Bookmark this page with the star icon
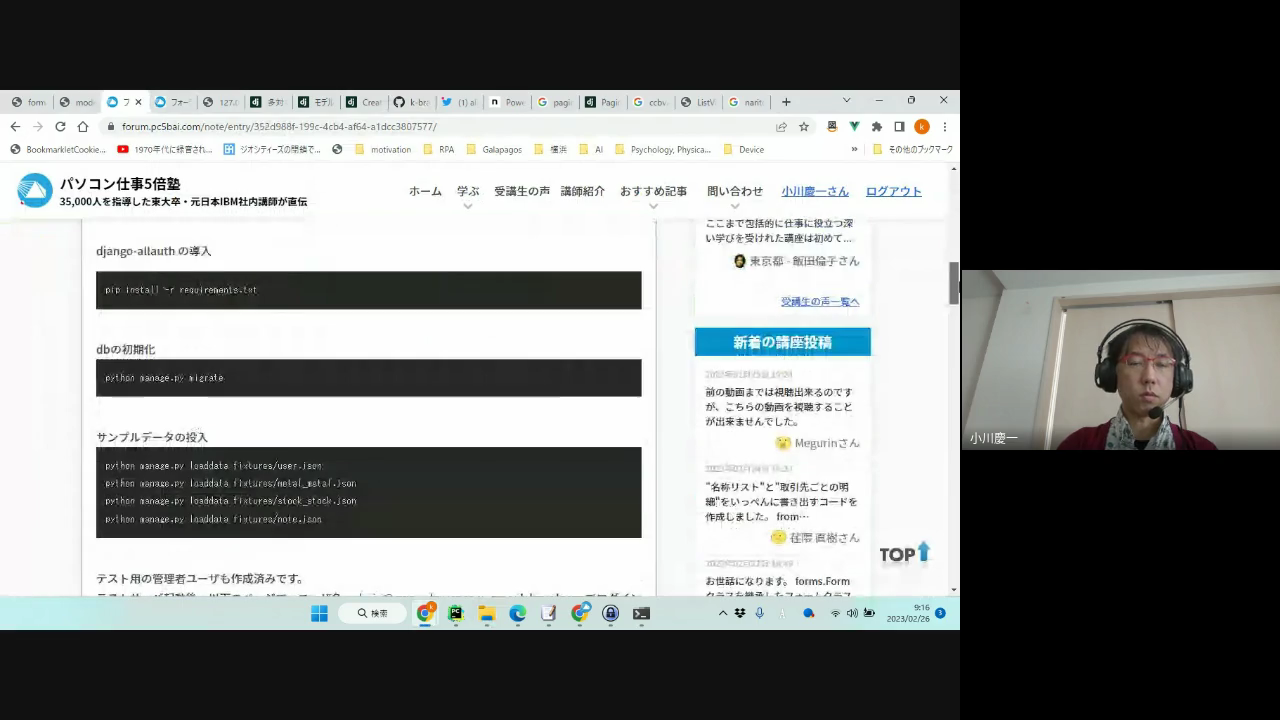Screen dimensions: 1280x720 pos(804,127)
